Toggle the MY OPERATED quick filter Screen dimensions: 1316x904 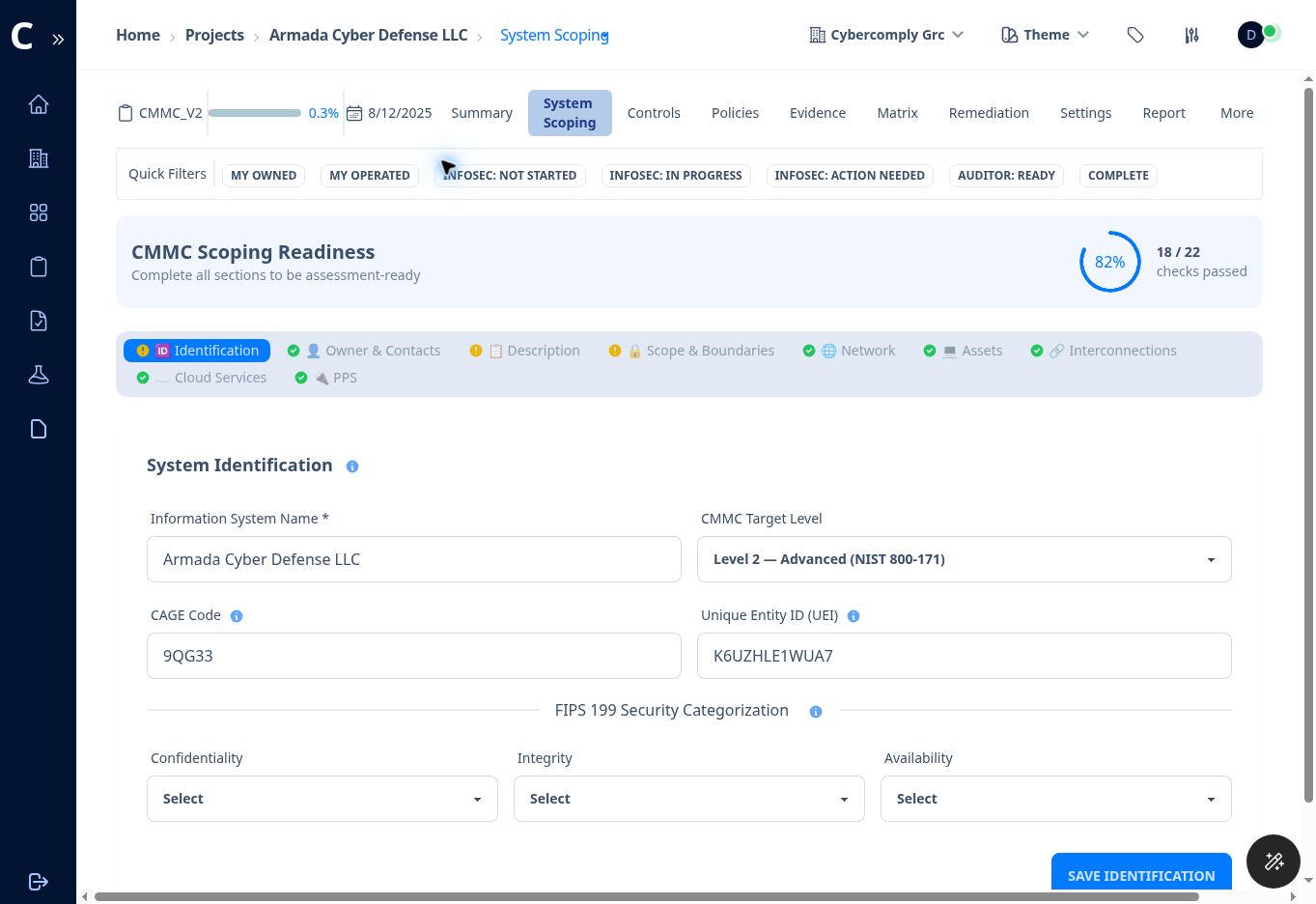coord(370,176)
